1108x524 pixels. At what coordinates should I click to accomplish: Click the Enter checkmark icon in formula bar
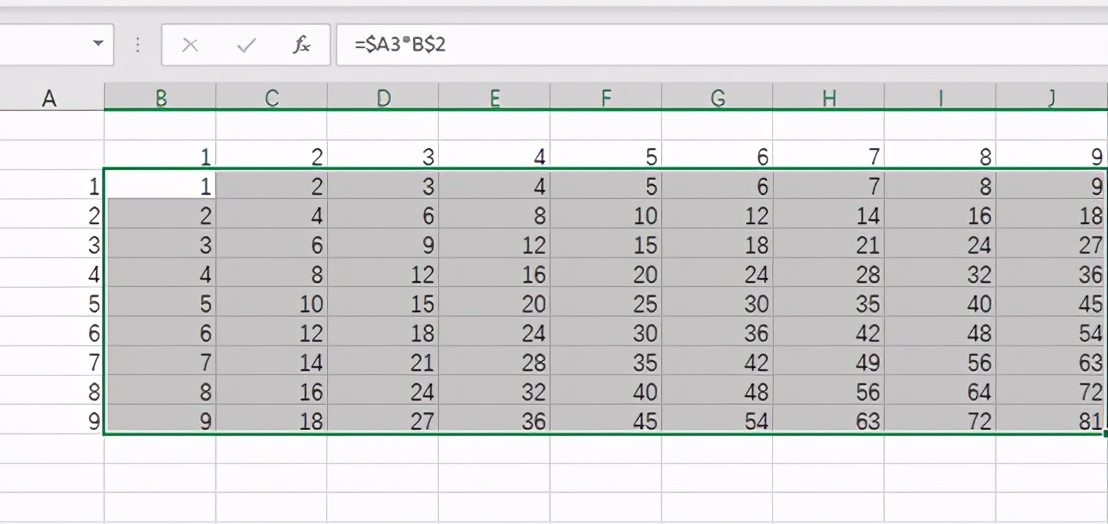click(x=246, y=45)
